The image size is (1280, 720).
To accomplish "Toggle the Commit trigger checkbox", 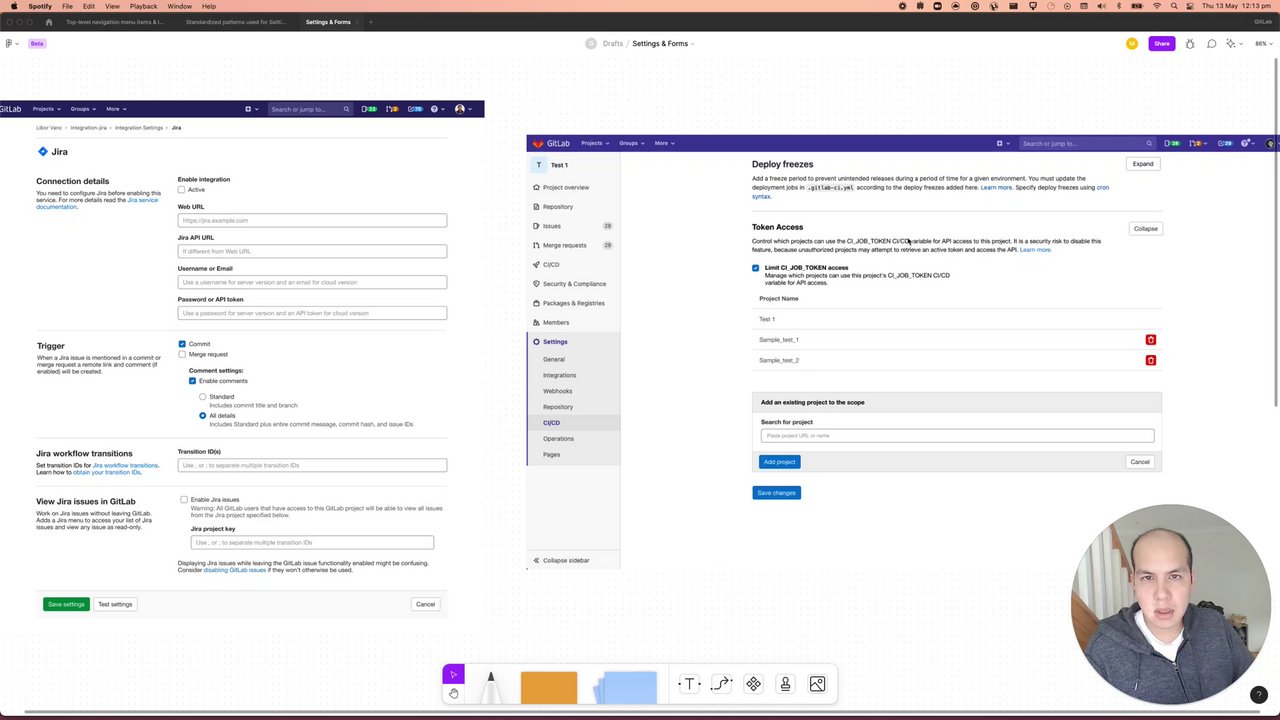I will (182, 344).
